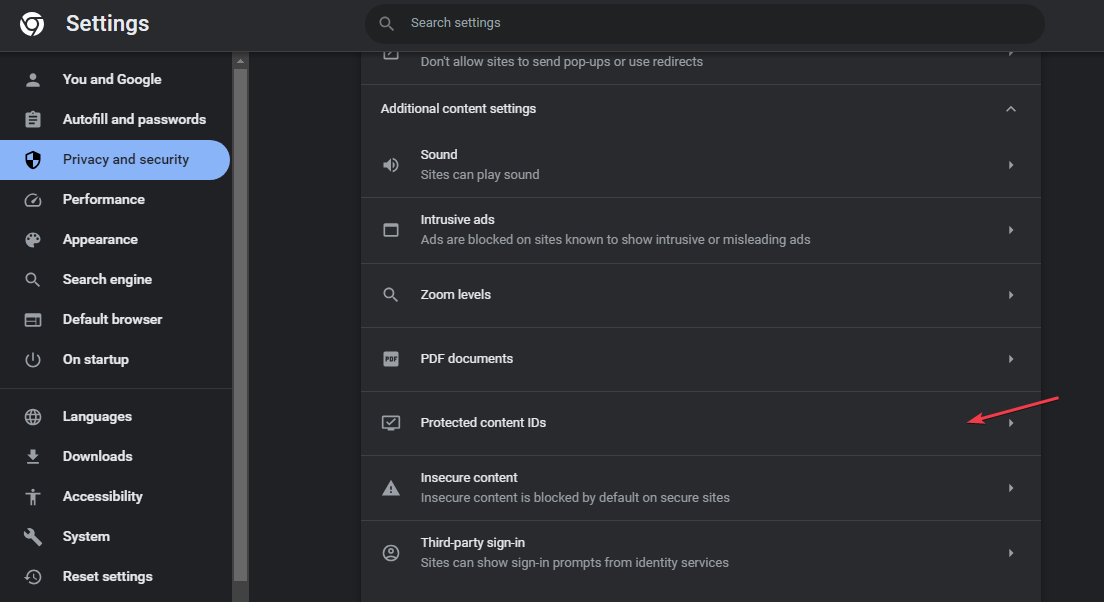
Task: Click the Sound row title
Action: [439, 155]
